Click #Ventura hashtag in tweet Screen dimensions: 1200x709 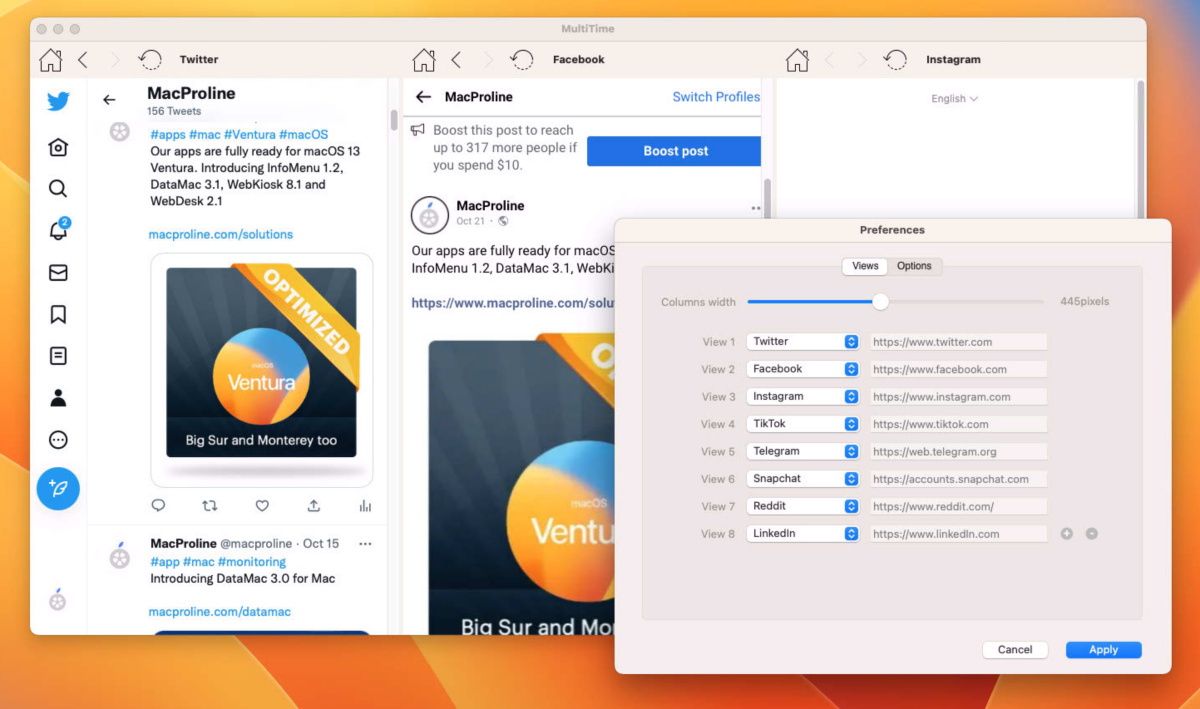(x=248, y=134)
